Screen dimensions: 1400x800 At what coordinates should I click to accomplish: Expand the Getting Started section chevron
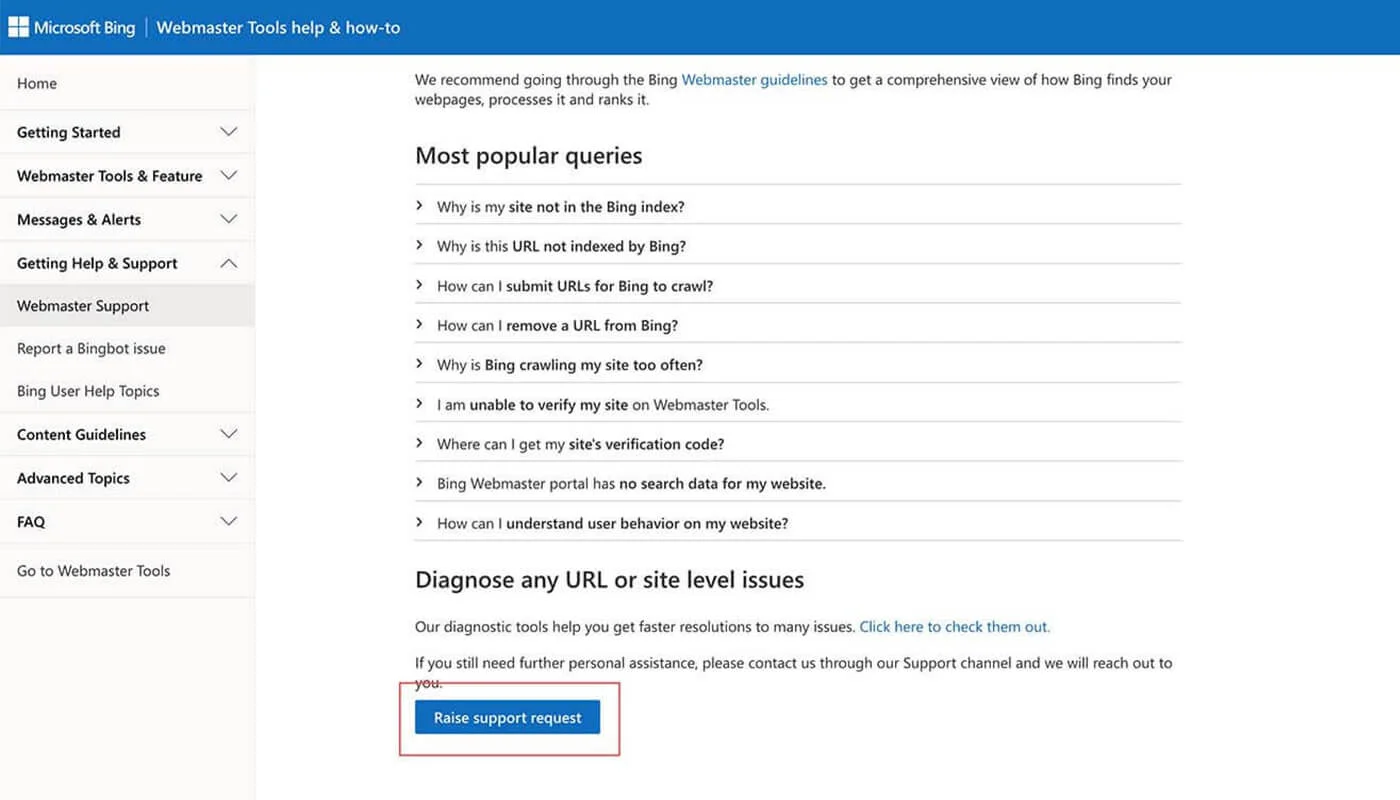(228, 132)
